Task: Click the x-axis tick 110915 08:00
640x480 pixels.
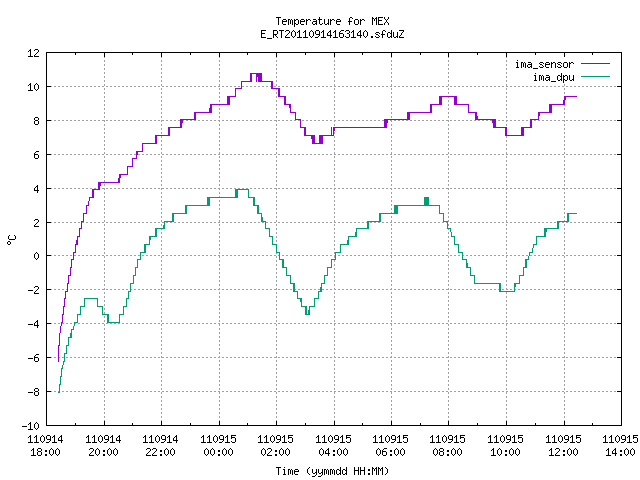Action: [448, 446]
